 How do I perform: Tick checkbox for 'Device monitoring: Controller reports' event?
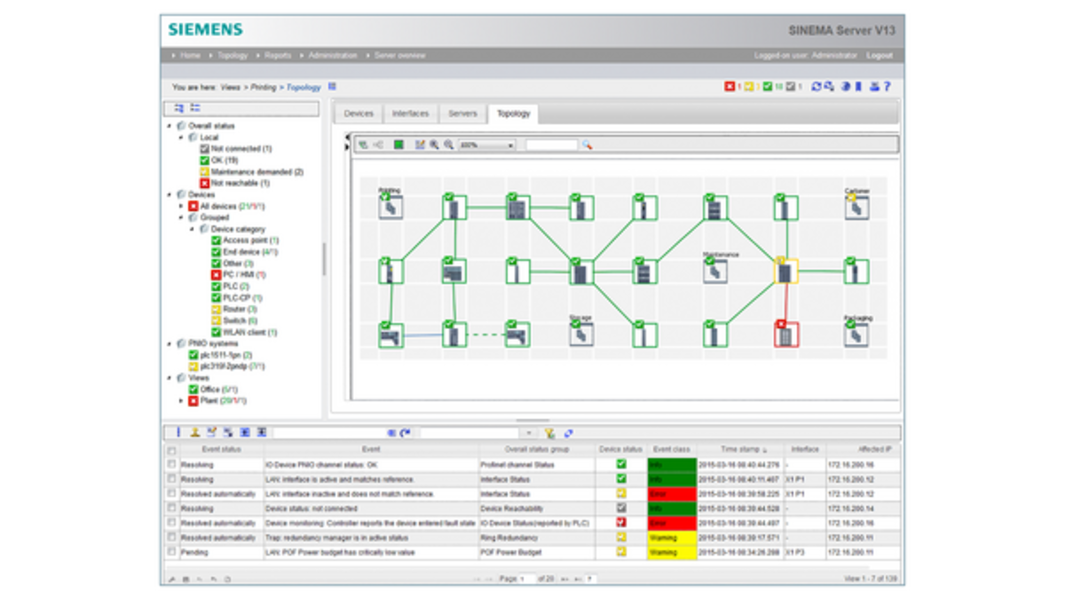click(x=172, y=523)
